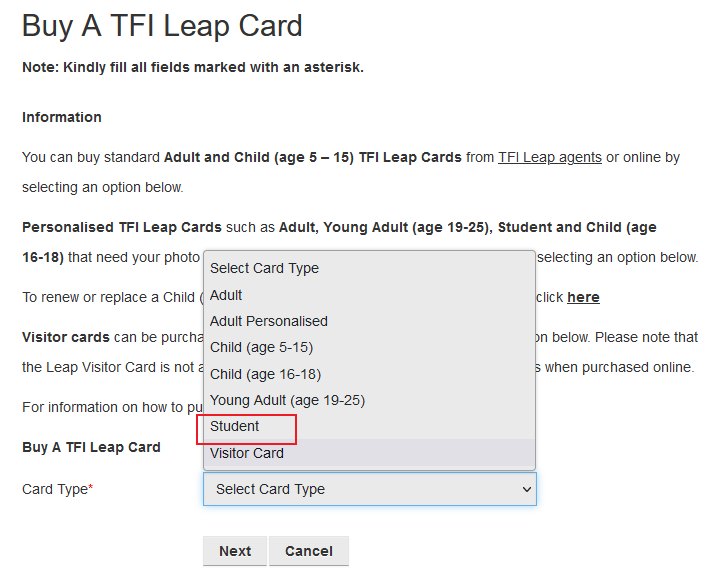The height and width of the screenshot is (572, 715).
Task: Click the large 'Buy A TFI Leap Card' title
Action: coord(162,26)
